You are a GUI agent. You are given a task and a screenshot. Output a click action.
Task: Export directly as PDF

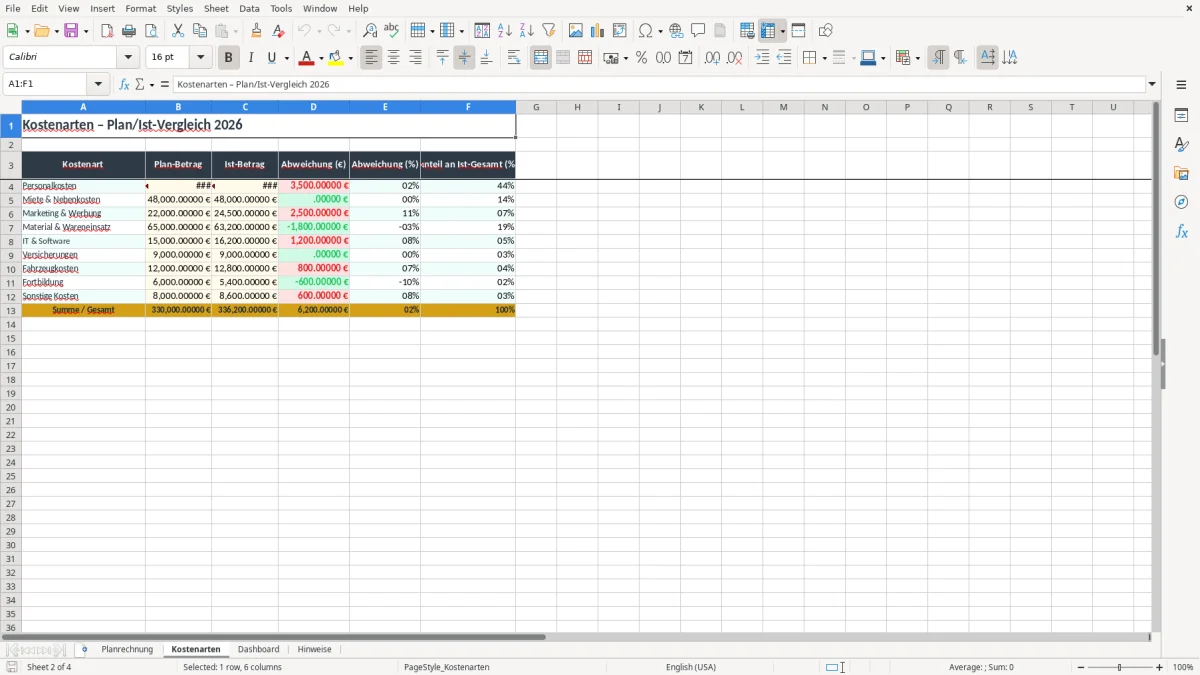coord(107,31)
